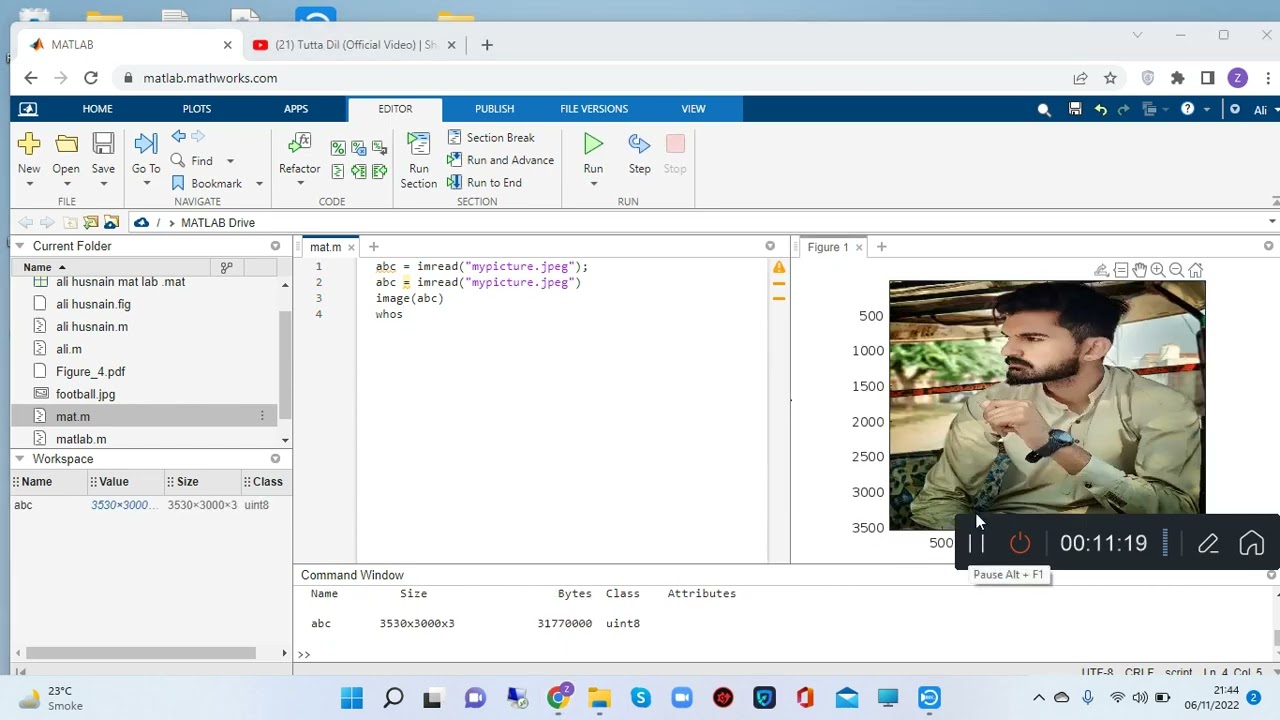Restore figure view with home icon
Screen dimensions: 1280x720
(x=1195, y=270)
